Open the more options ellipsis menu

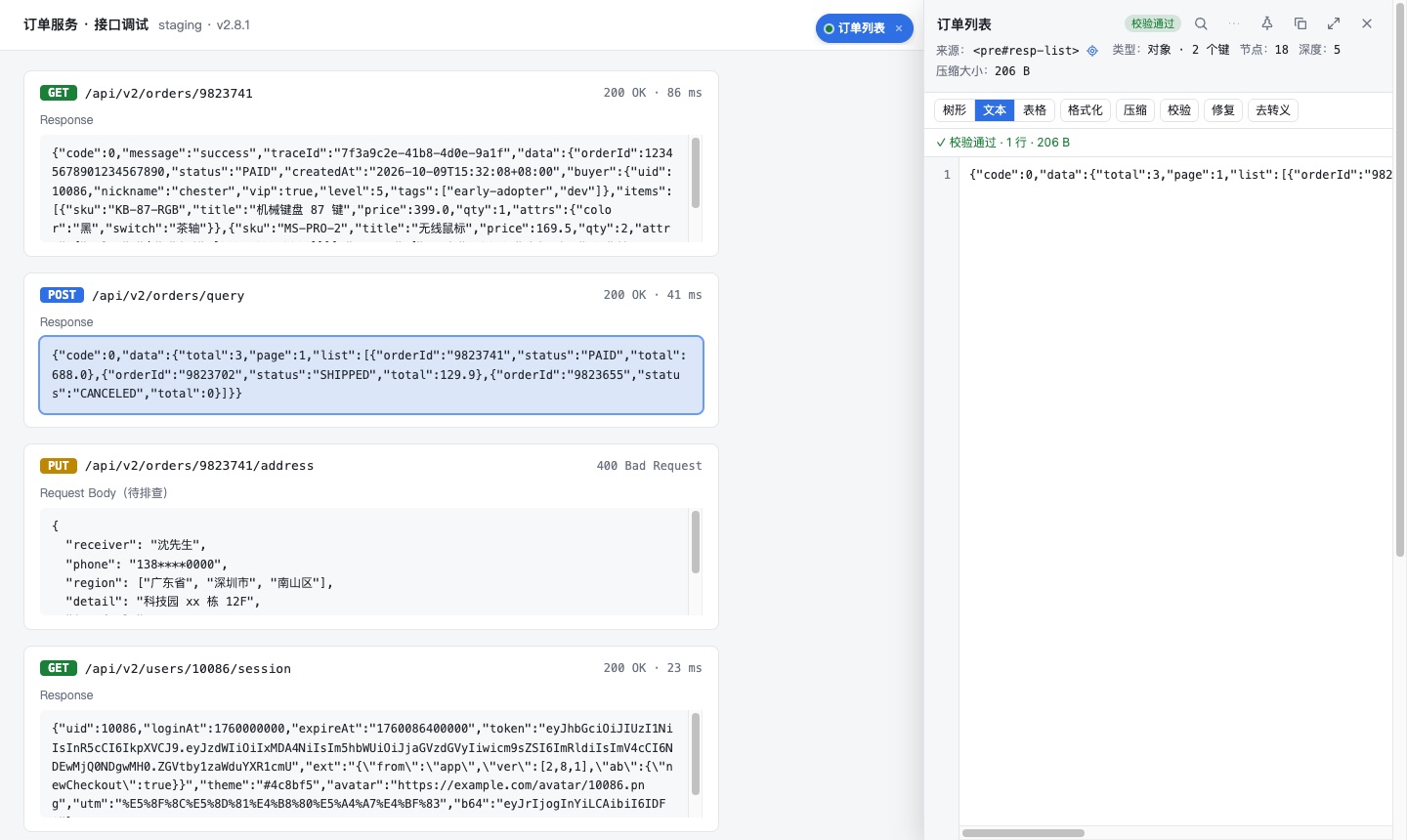1234,23
